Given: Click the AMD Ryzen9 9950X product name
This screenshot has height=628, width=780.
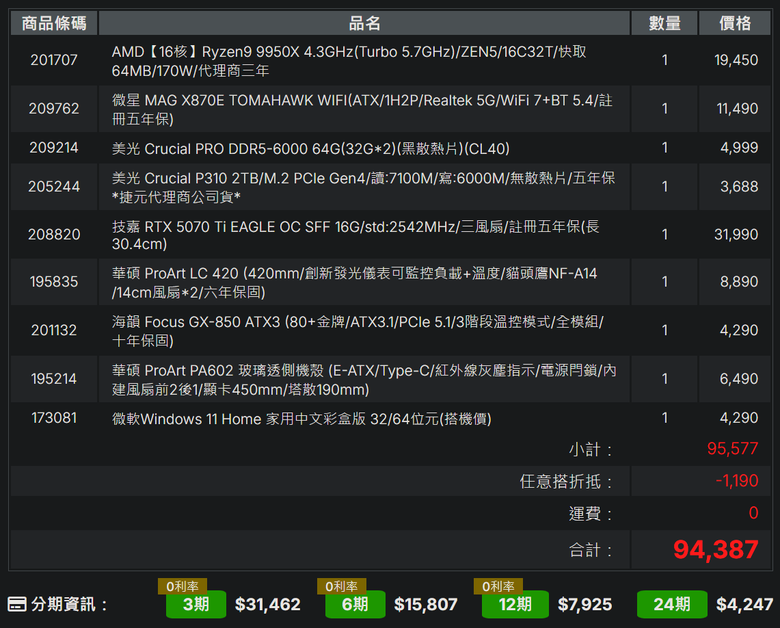Looking at the screenshot, I should pyautogui.click(x=349, y=61).
